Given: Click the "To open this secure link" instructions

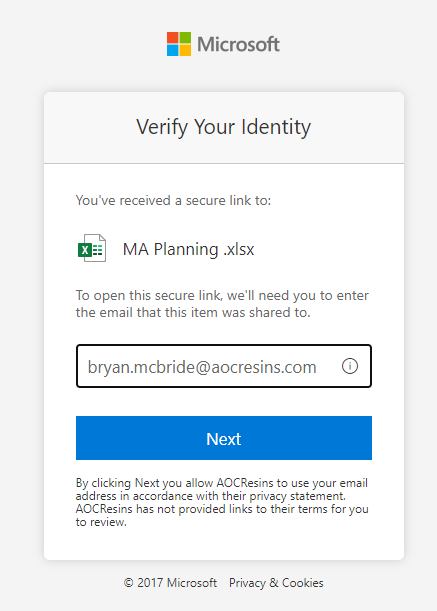Looking at the screenshot, I should point(222,304).
